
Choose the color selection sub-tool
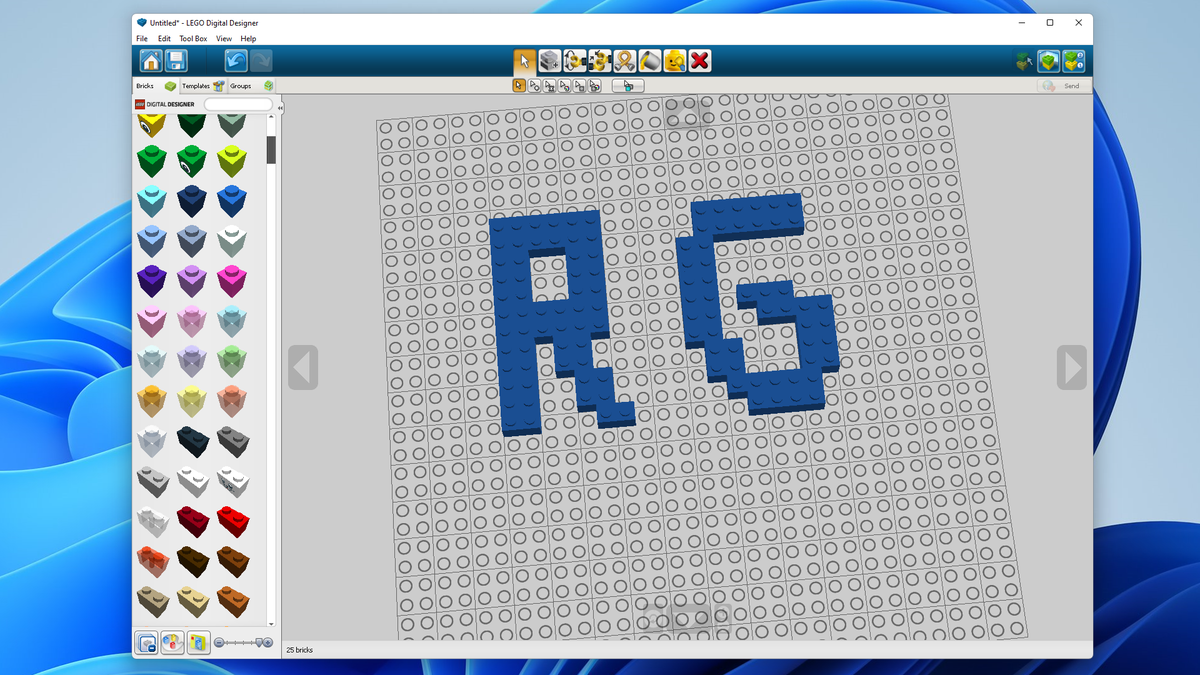[x=564, y=86]
